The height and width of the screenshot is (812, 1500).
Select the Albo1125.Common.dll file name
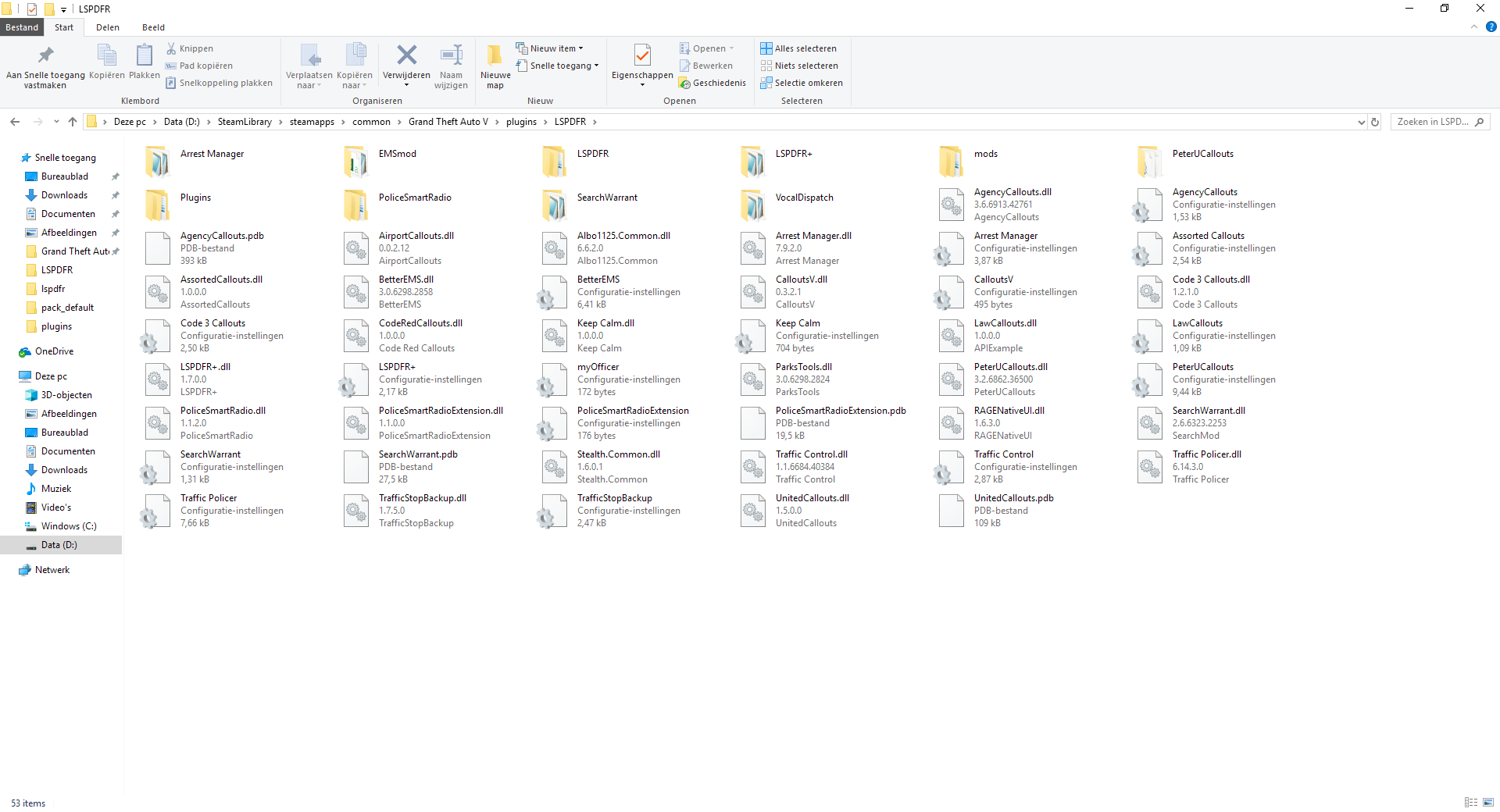point(623,236)
